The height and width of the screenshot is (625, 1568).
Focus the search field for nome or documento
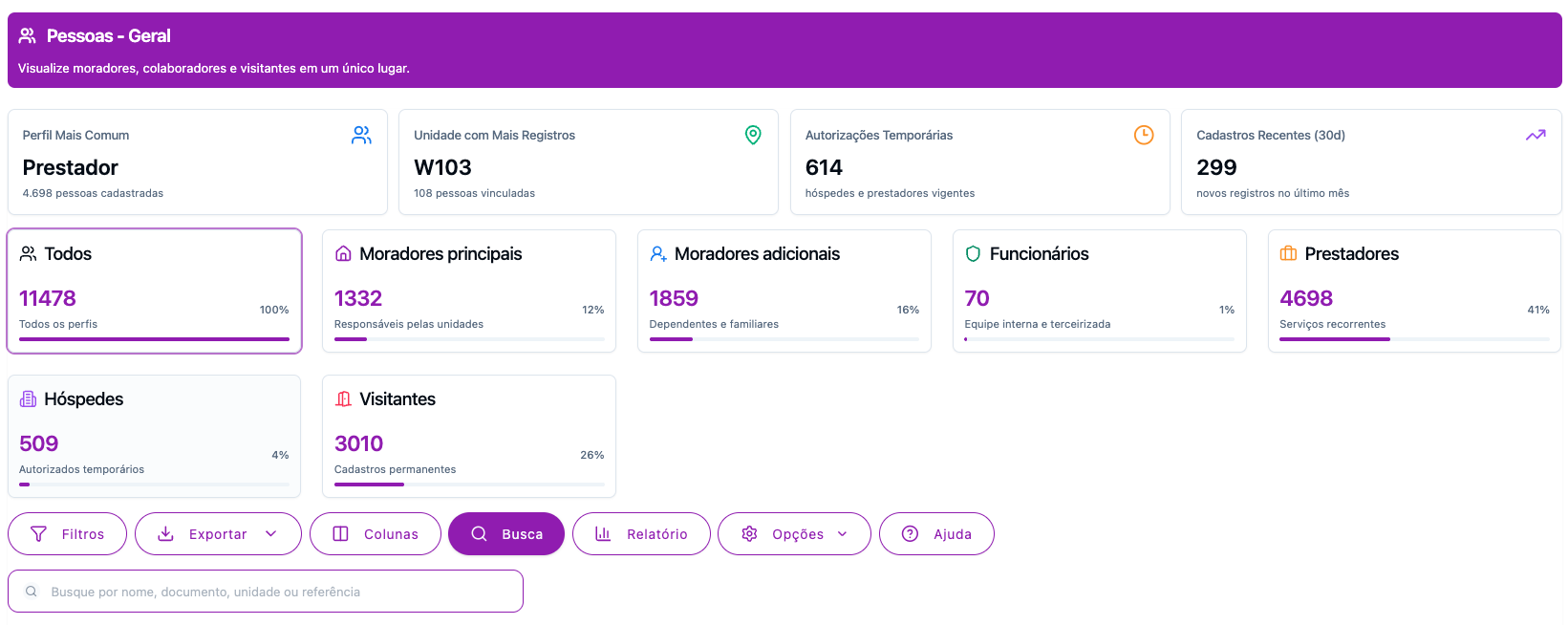[277, 592]
